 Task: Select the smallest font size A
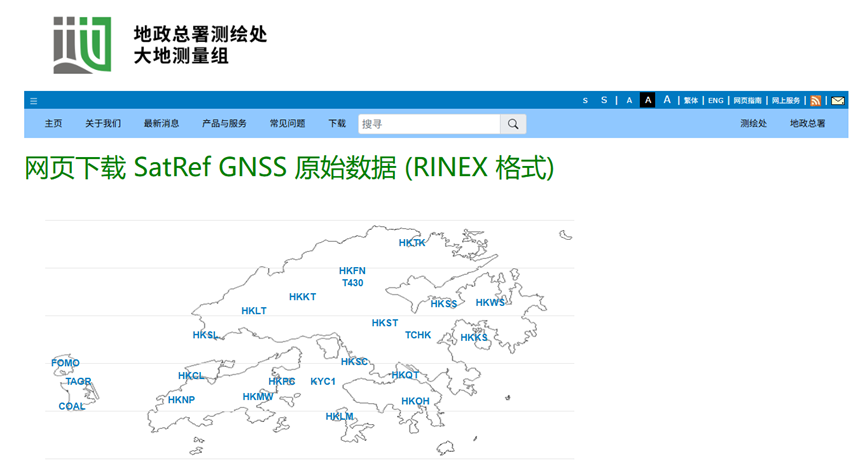click(x=629, y=101)
